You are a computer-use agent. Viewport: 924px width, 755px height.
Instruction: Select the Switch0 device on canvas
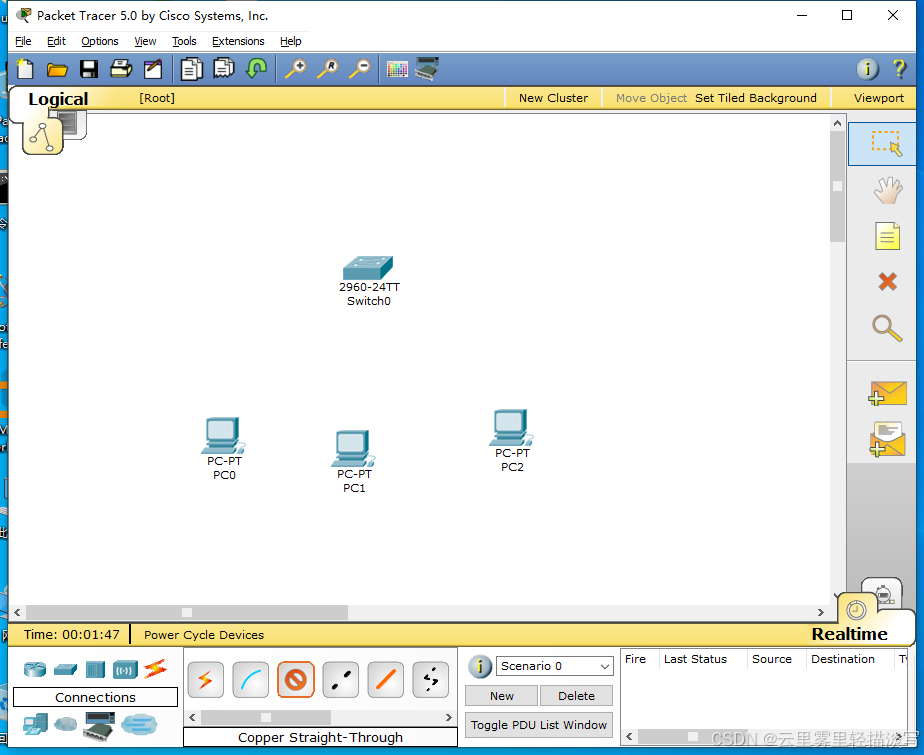click(x=368, y=268)
